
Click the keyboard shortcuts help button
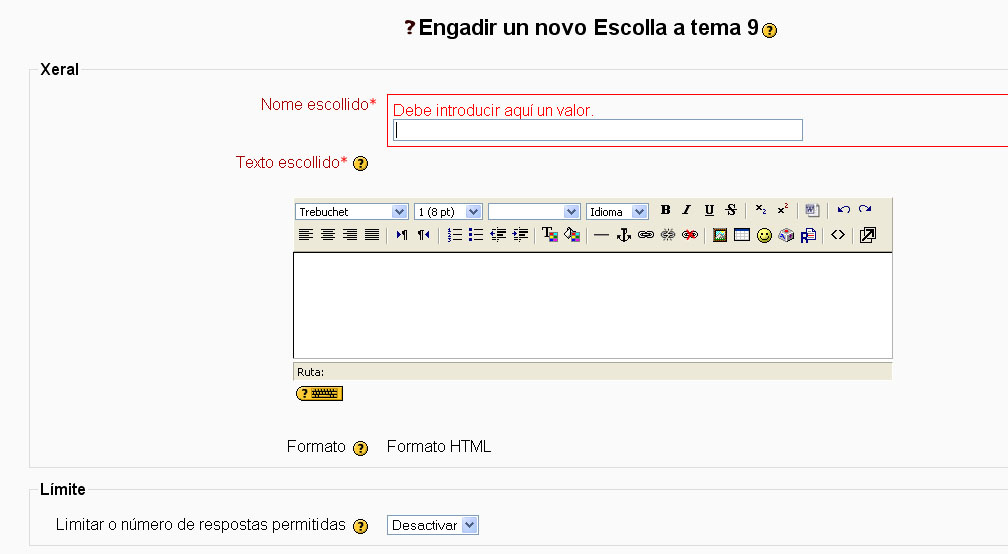point(320,393)
